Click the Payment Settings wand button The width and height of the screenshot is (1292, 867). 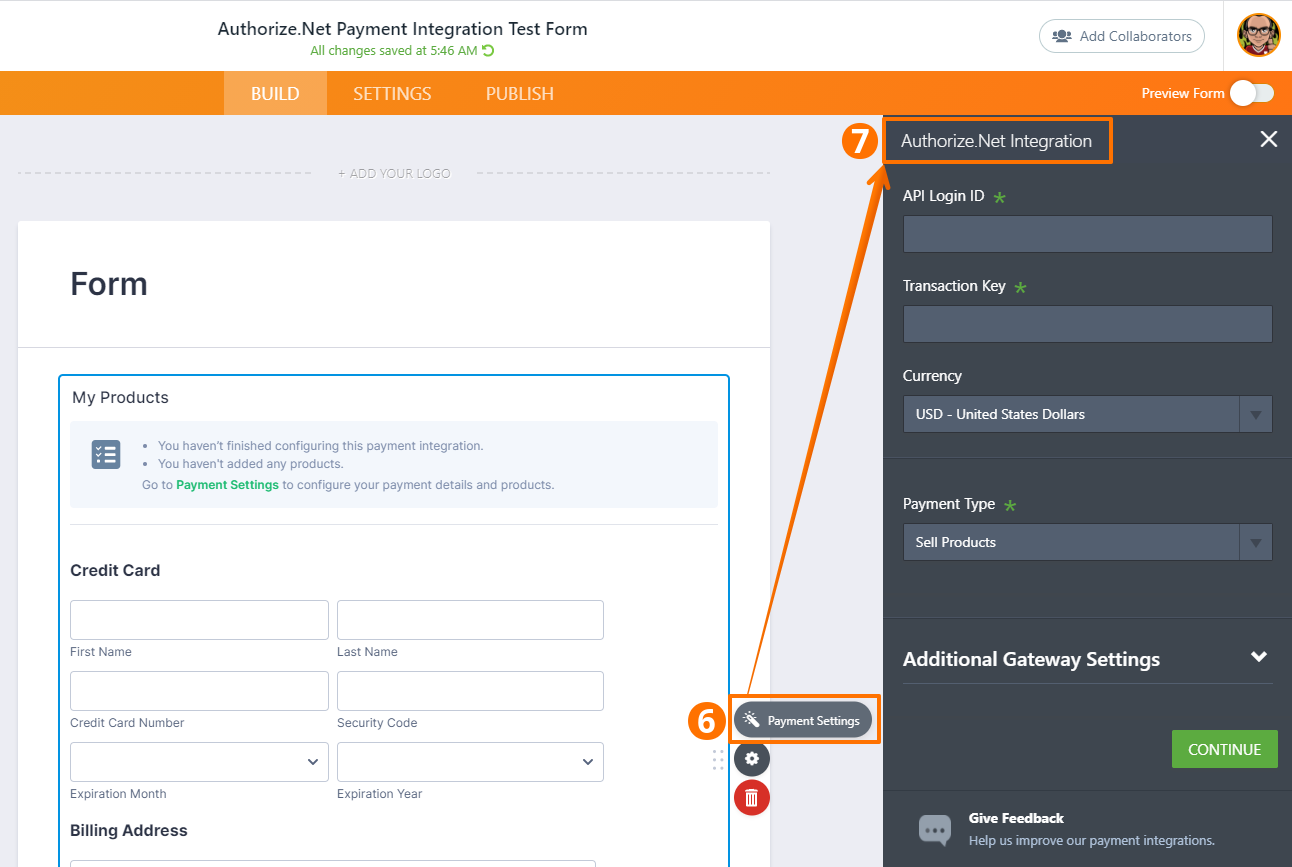point(803,720)
